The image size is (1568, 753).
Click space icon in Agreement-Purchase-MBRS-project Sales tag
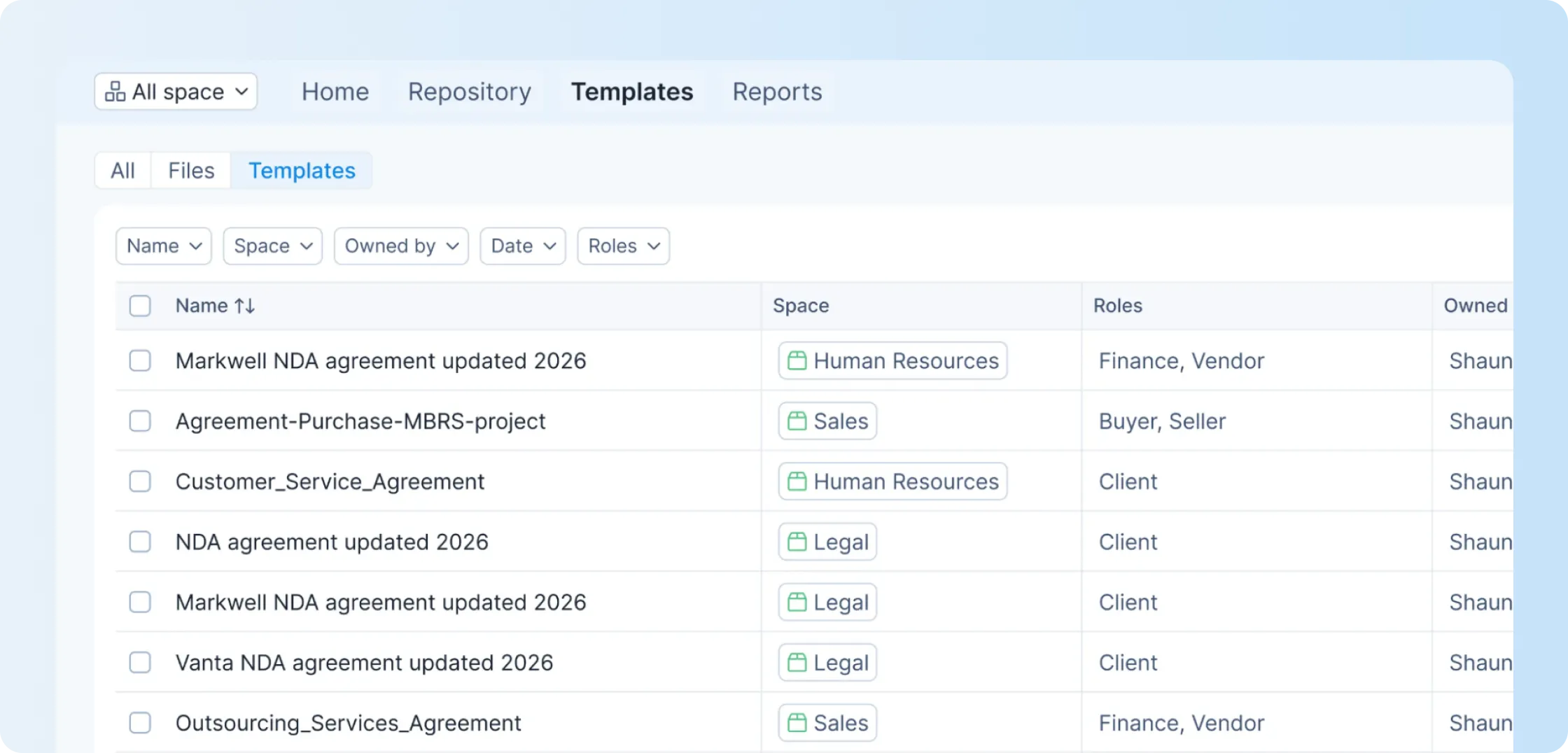(797, 421)
